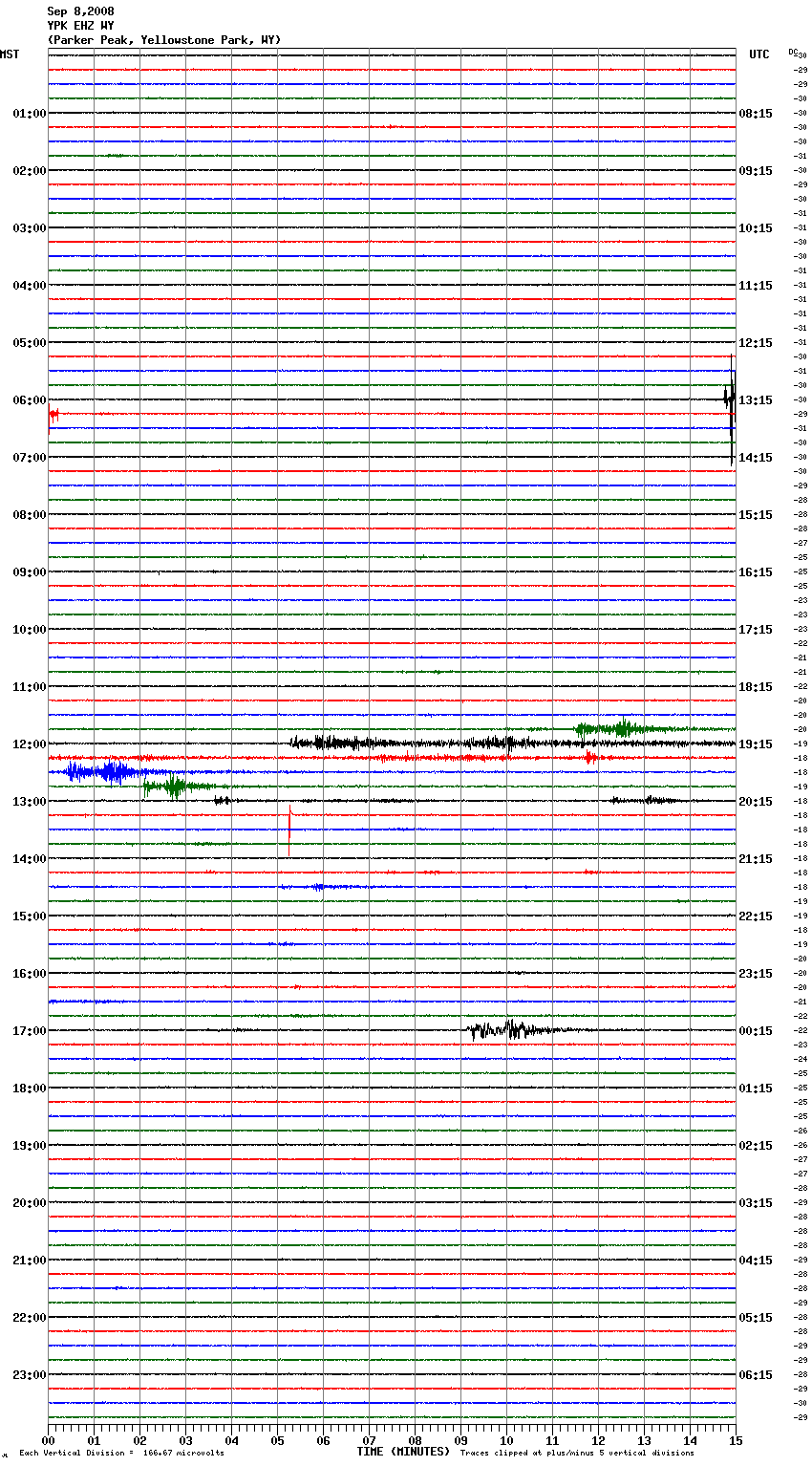Click the '05:00' MST time label

click(x=30, y=343)
